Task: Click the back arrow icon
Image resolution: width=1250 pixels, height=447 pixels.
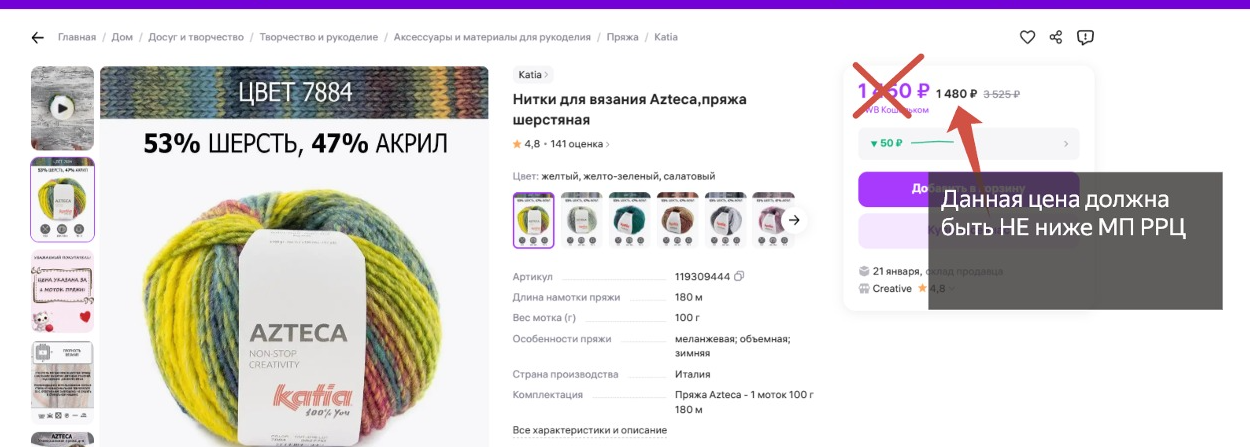Action: pyautogui.click(x=38, y=38)
